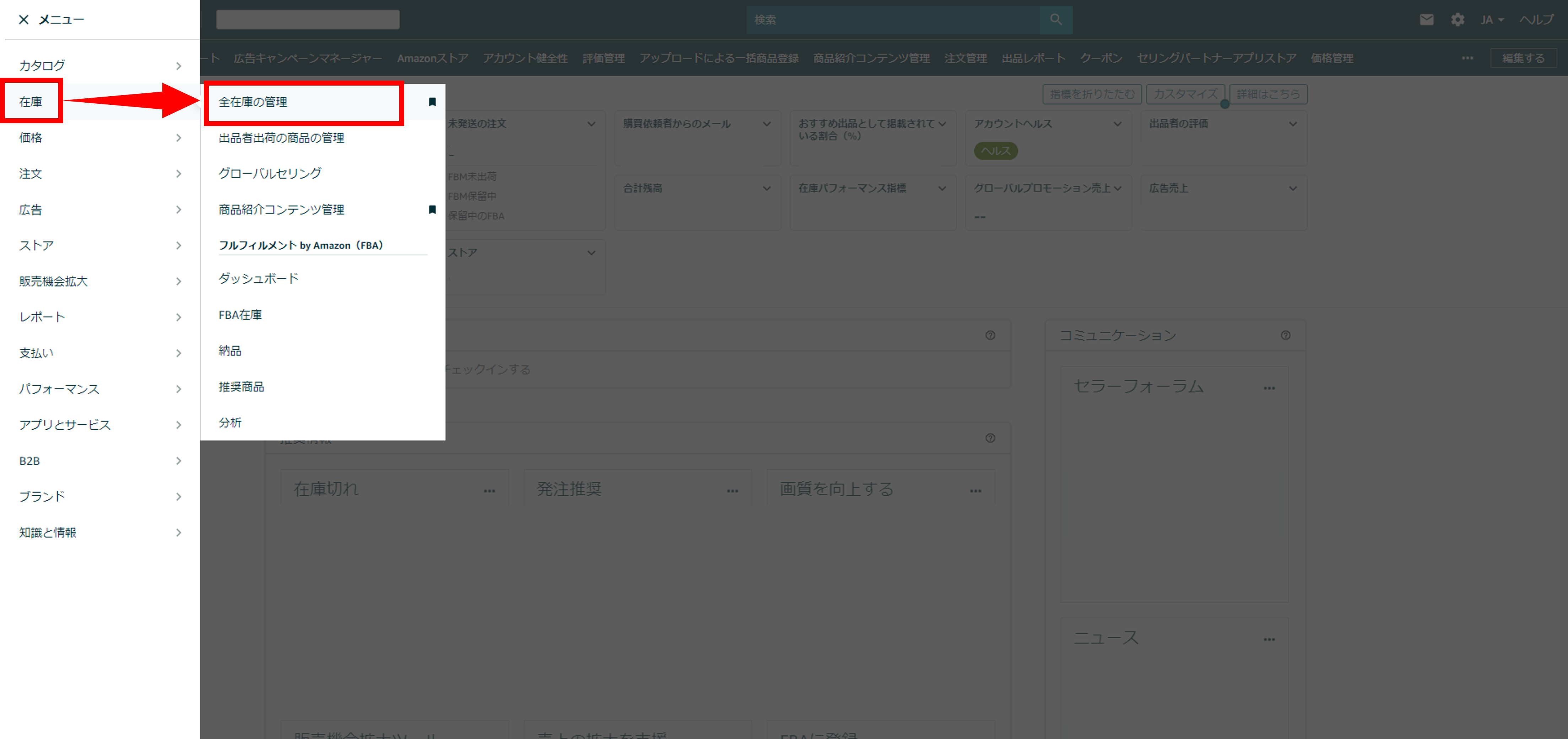The width and height of the screenshot is (1568, 739).
Task: Expand the 販売機会拡大 menu category
Action: (100, 281)
